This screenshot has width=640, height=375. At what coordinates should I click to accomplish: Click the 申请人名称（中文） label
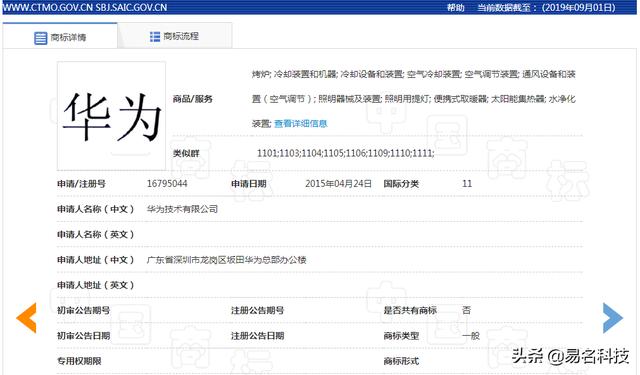click(96, 209)
